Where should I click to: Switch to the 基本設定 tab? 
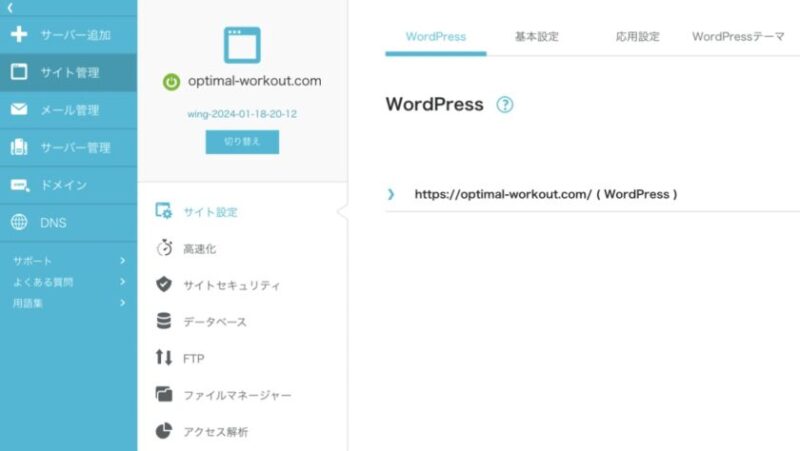pos(537,37)
